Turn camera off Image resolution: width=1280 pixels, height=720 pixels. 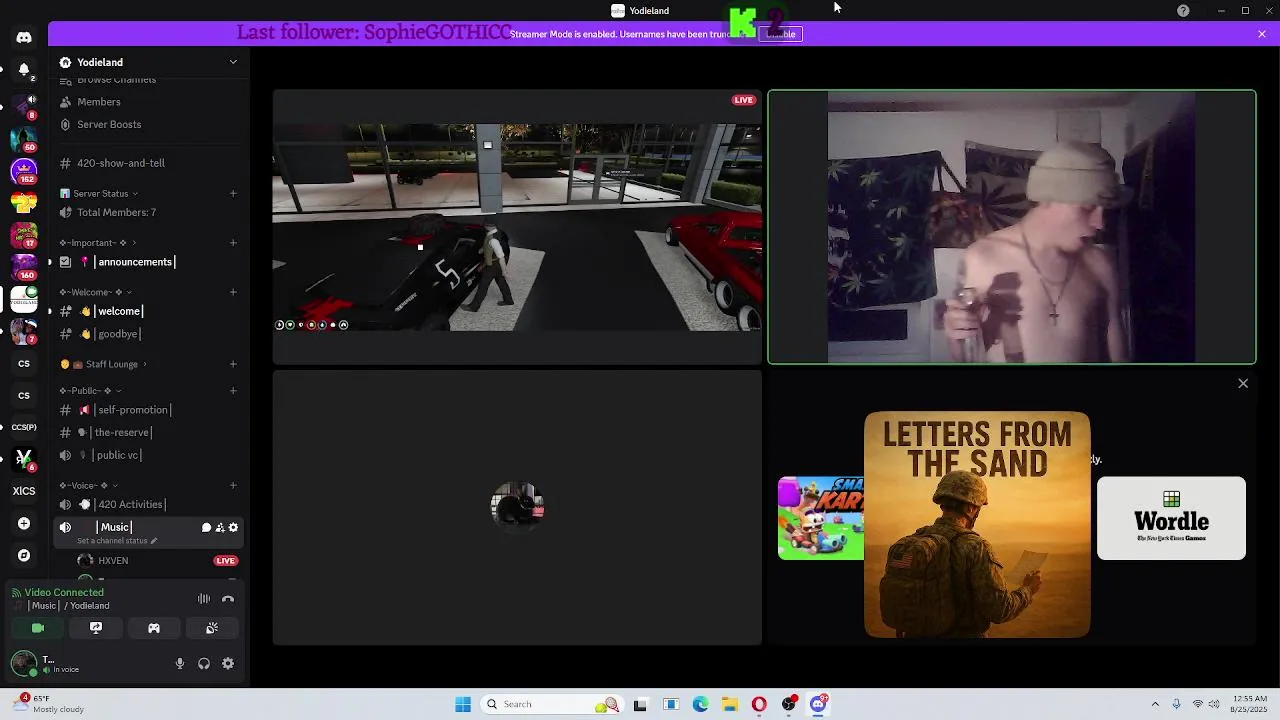point(38,628)
